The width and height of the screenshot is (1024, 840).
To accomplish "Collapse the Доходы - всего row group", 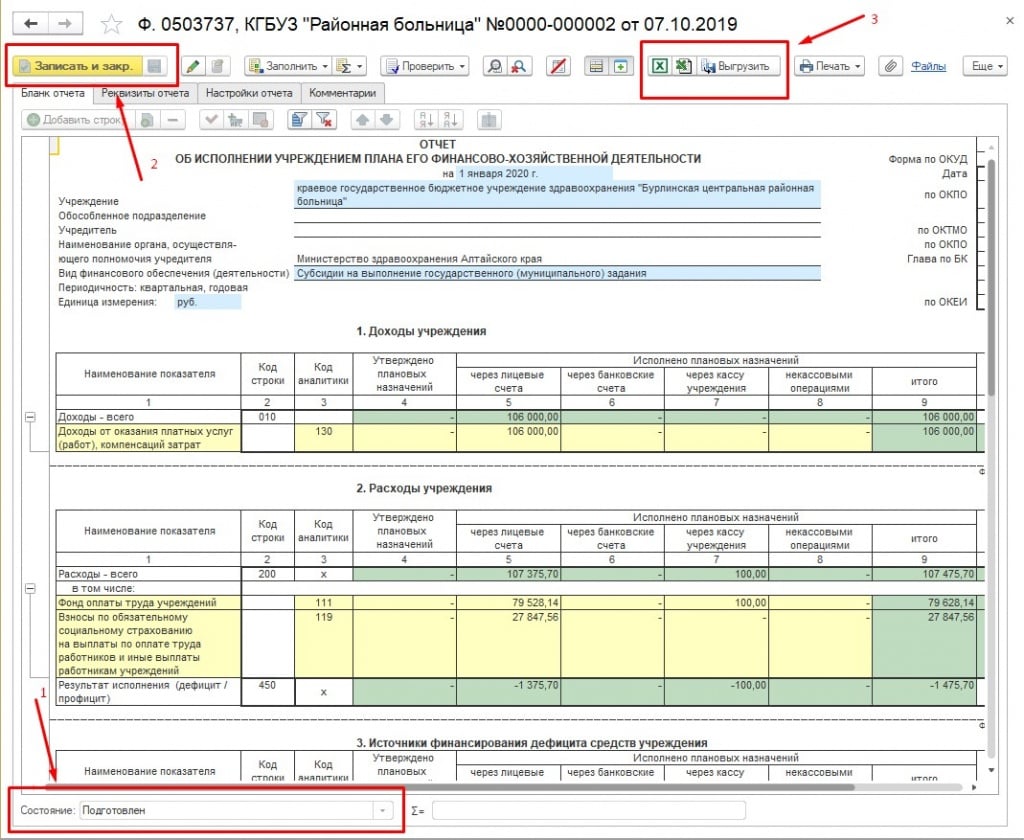I will click(30, 416).
